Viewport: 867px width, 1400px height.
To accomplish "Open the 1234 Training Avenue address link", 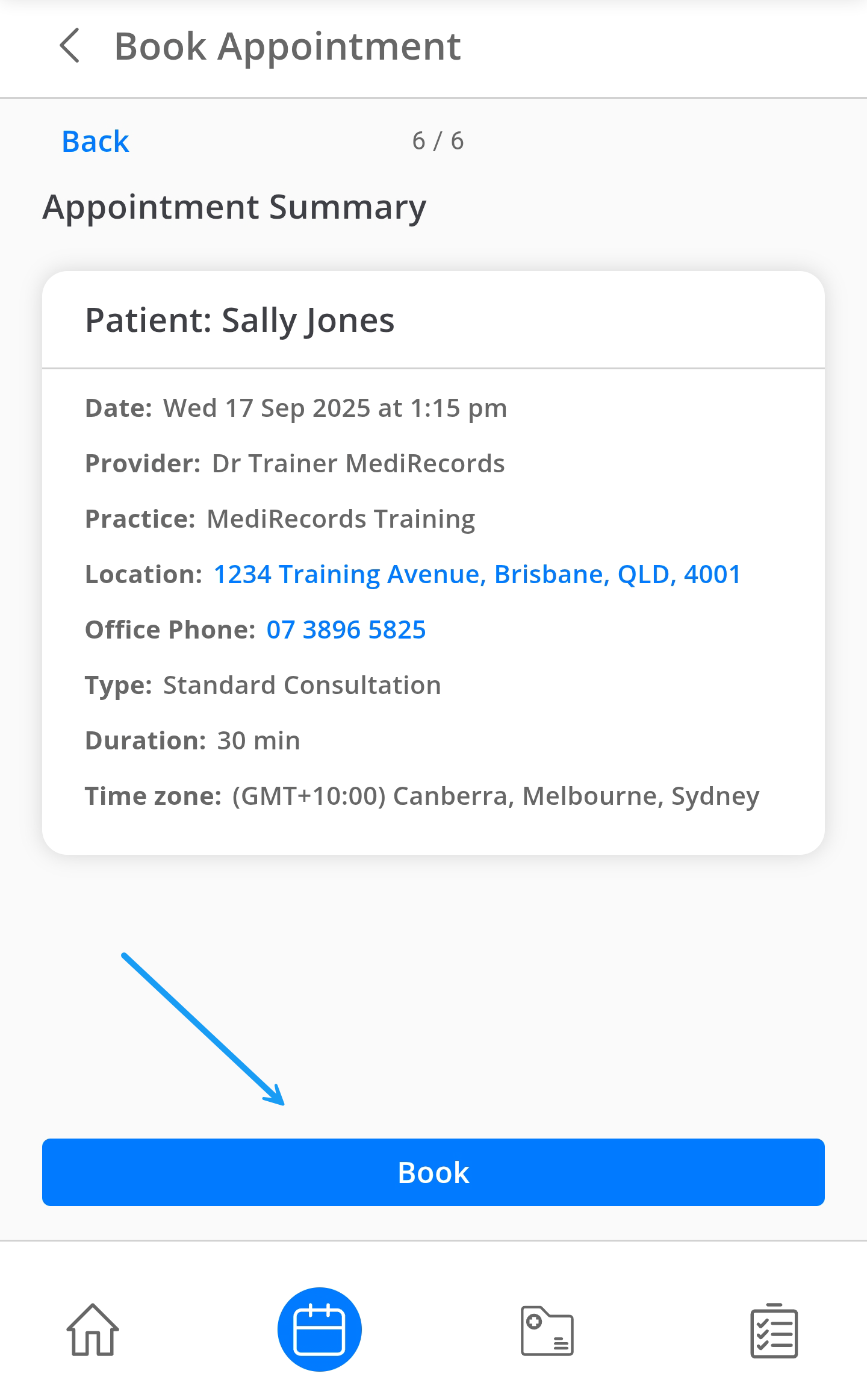I will click(x=477, y=574).
